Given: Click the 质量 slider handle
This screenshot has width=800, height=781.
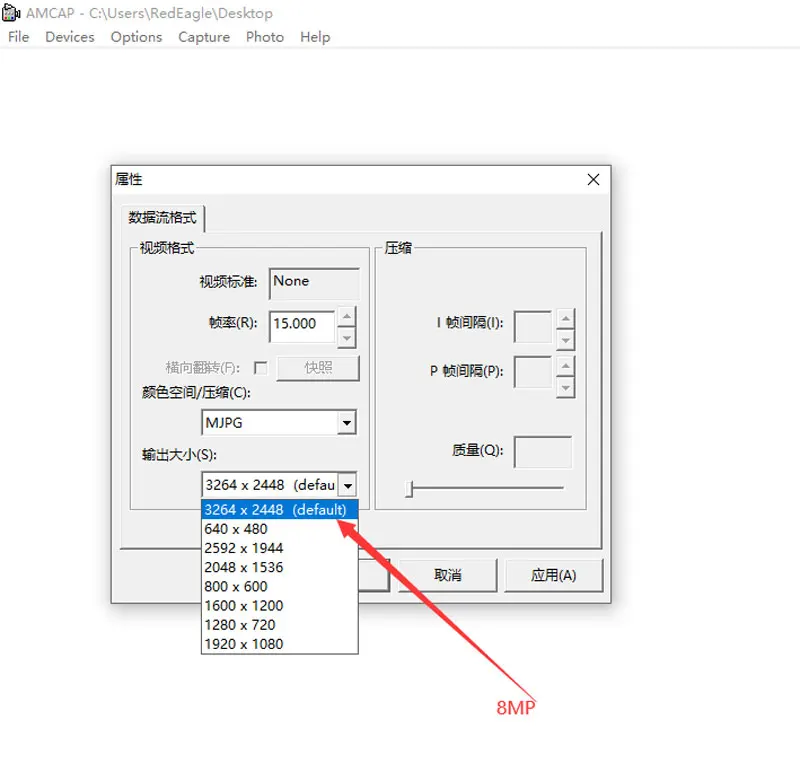Looking at the screenshot, I should pyautogui.click(x=409, y=488).
